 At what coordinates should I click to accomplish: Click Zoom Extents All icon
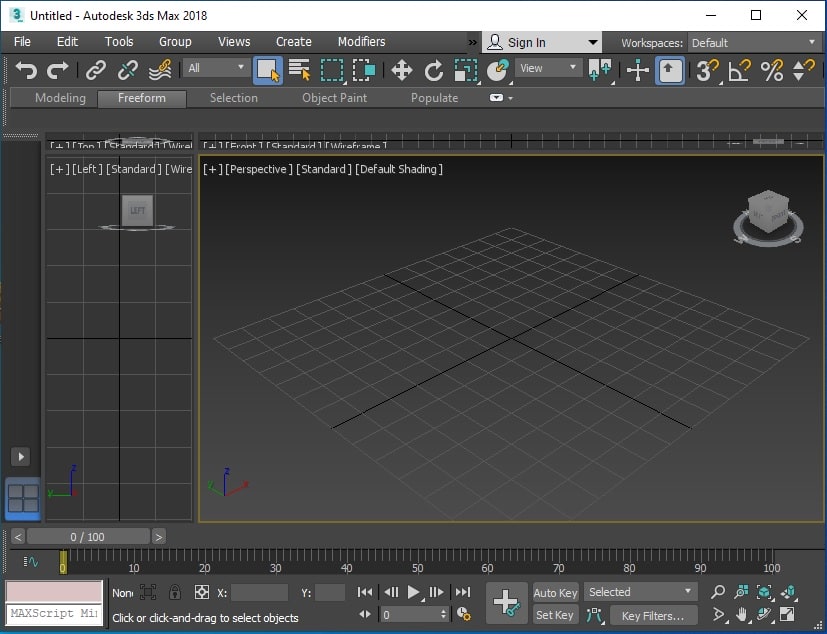[788, 592]
